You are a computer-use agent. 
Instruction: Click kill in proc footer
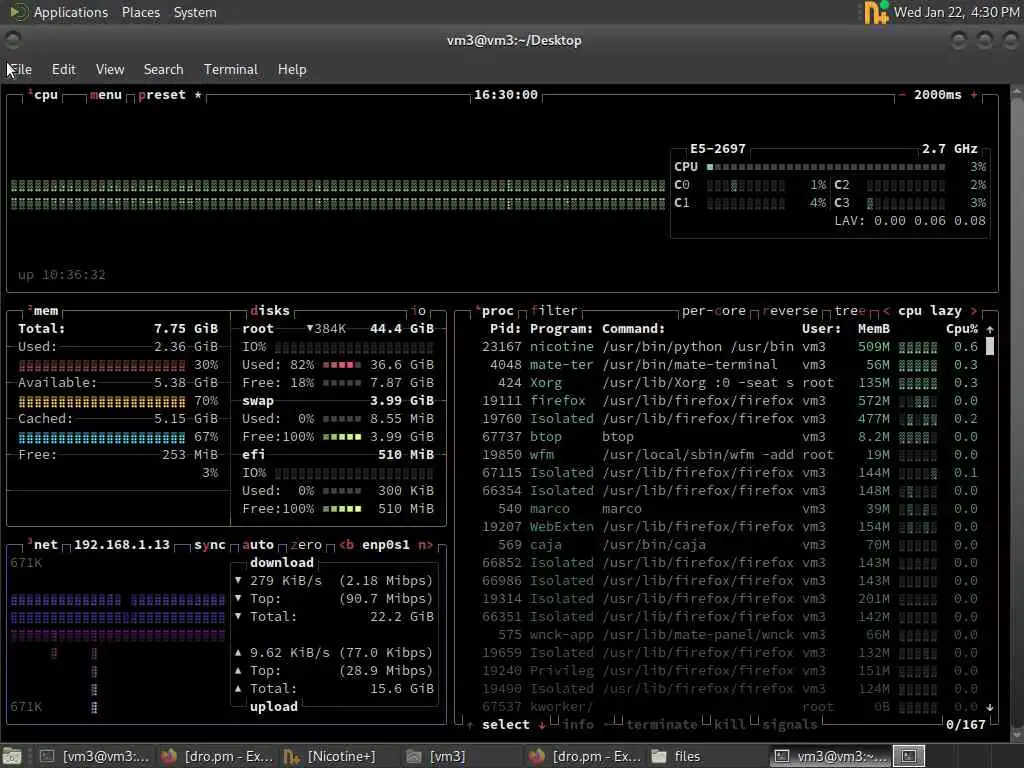pyautogui.click(x=729, y=725)
